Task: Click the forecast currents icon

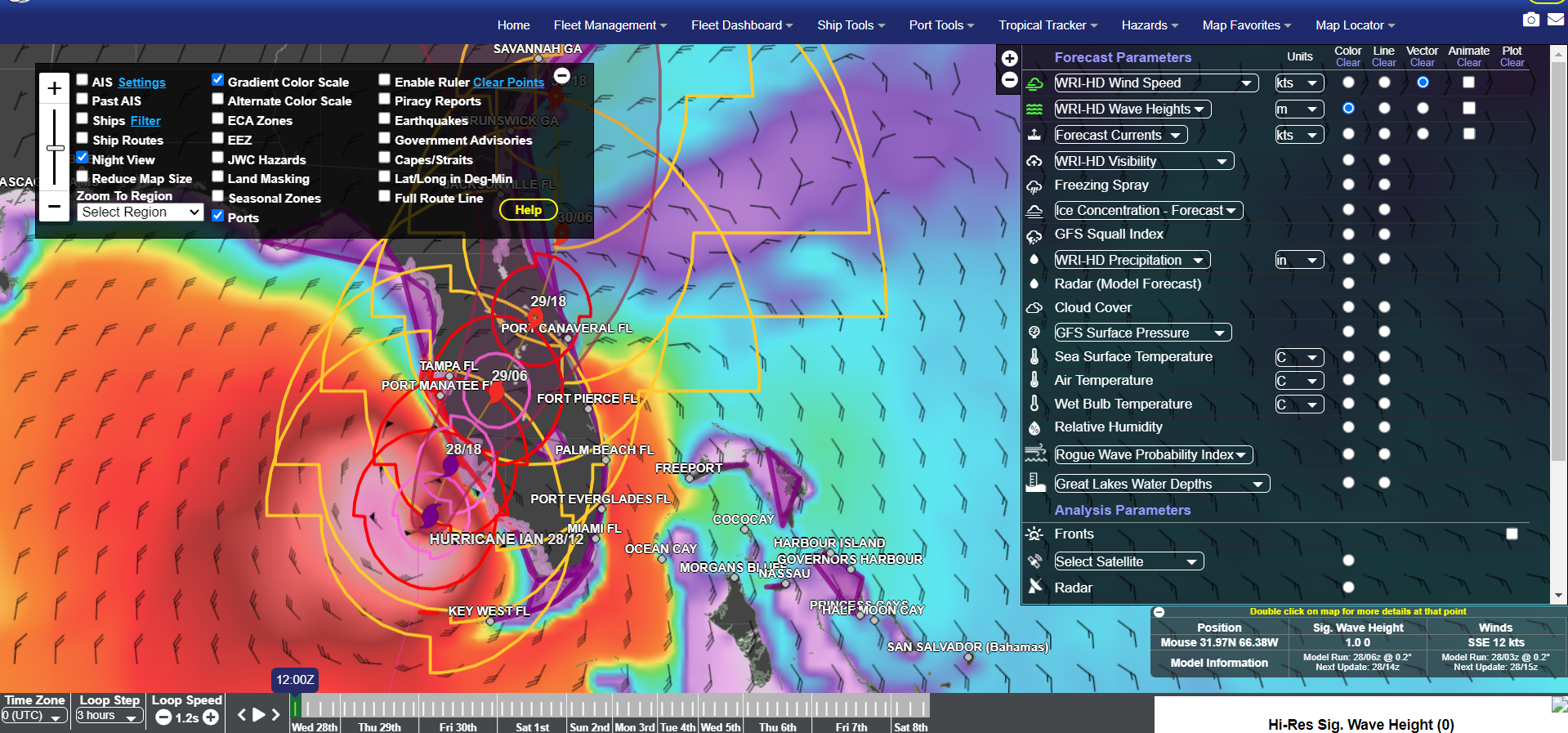Action: 1034,135
